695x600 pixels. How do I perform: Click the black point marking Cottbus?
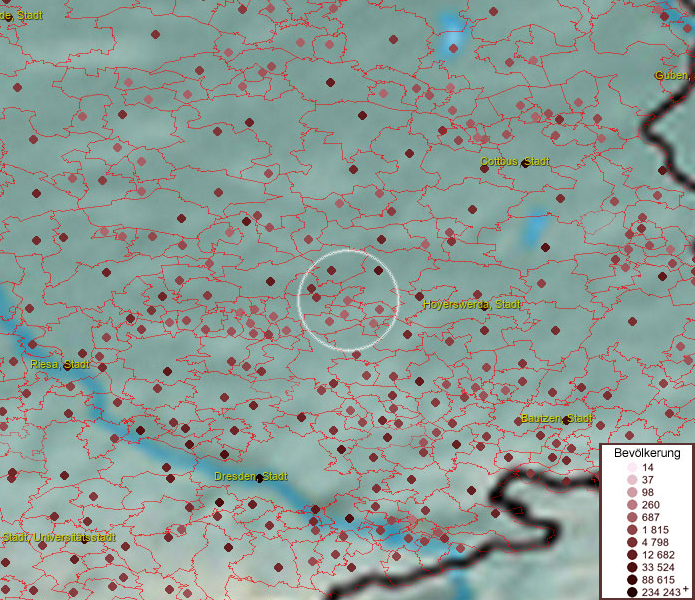[x=526, y=164]
